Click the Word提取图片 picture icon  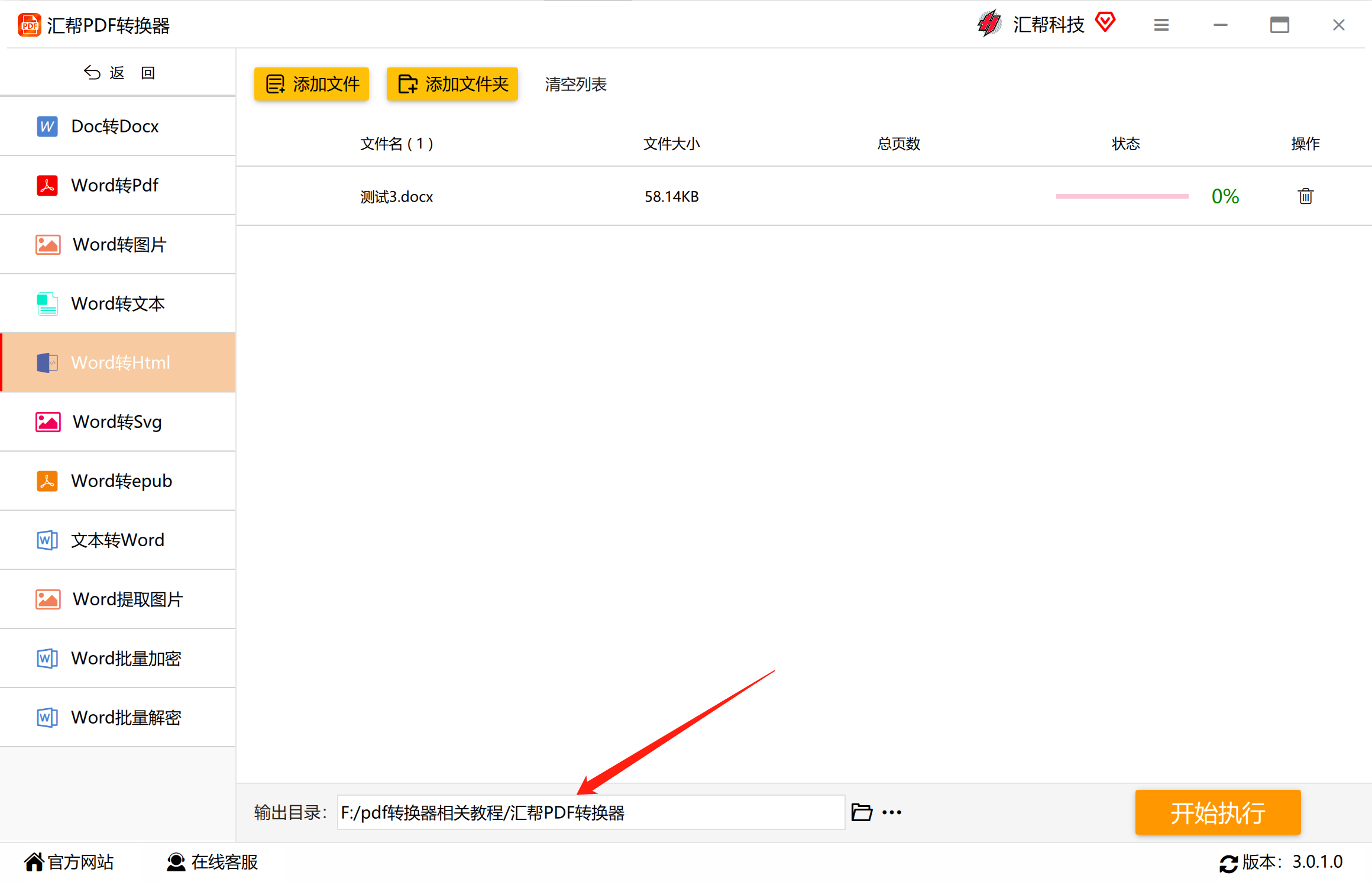tap(48, 599)
